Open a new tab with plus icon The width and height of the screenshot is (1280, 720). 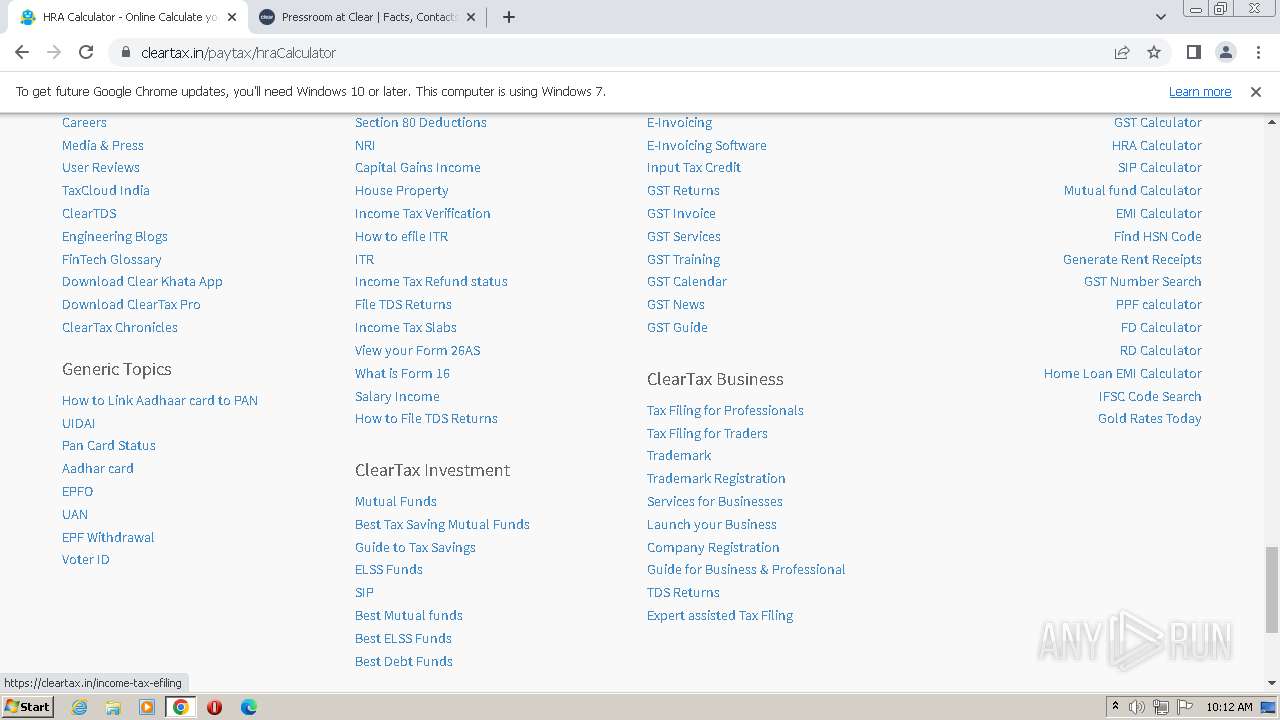[x=509, y=17]
